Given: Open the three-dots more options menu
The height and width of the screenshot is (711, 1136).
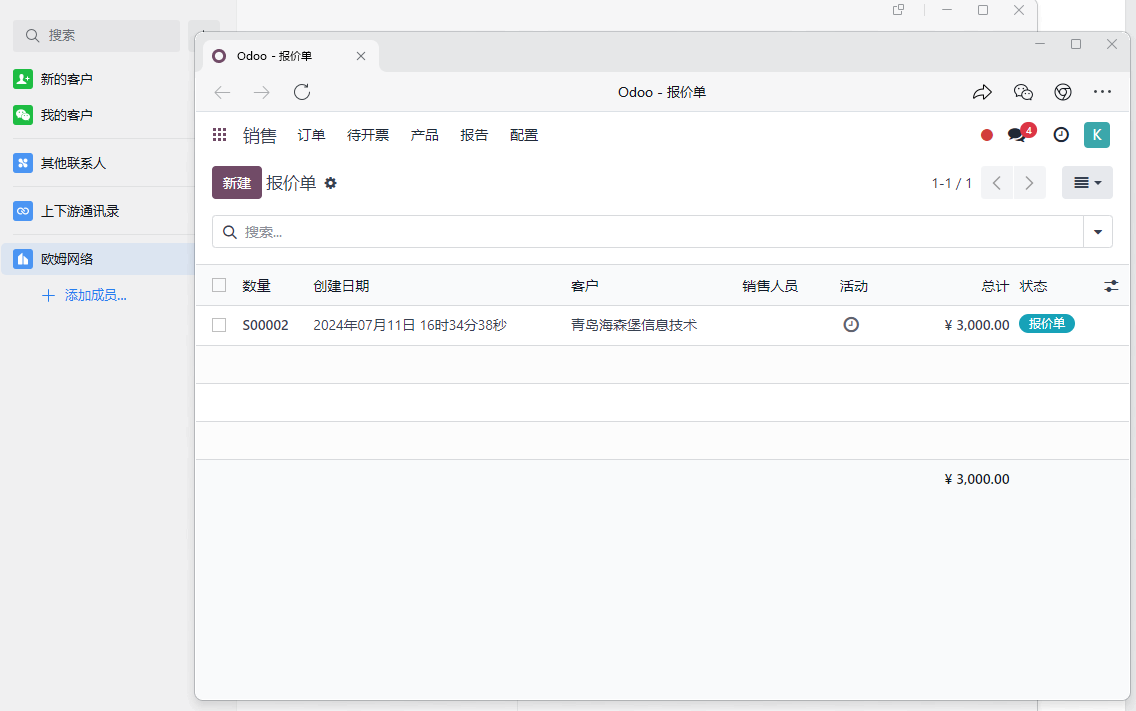Looking at the screenshot, I should [x=1102, y=92].
